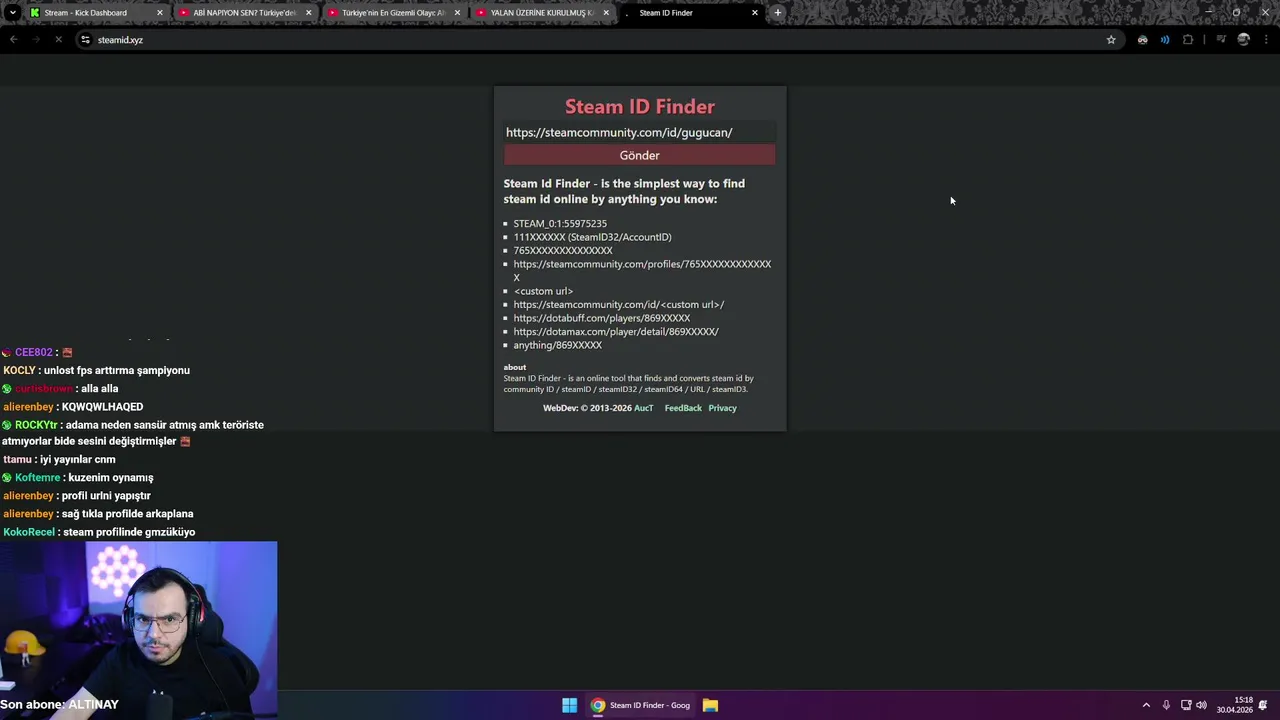
Task: Focus the steamcommunity URL input field
Action: (x=639, y=132)
